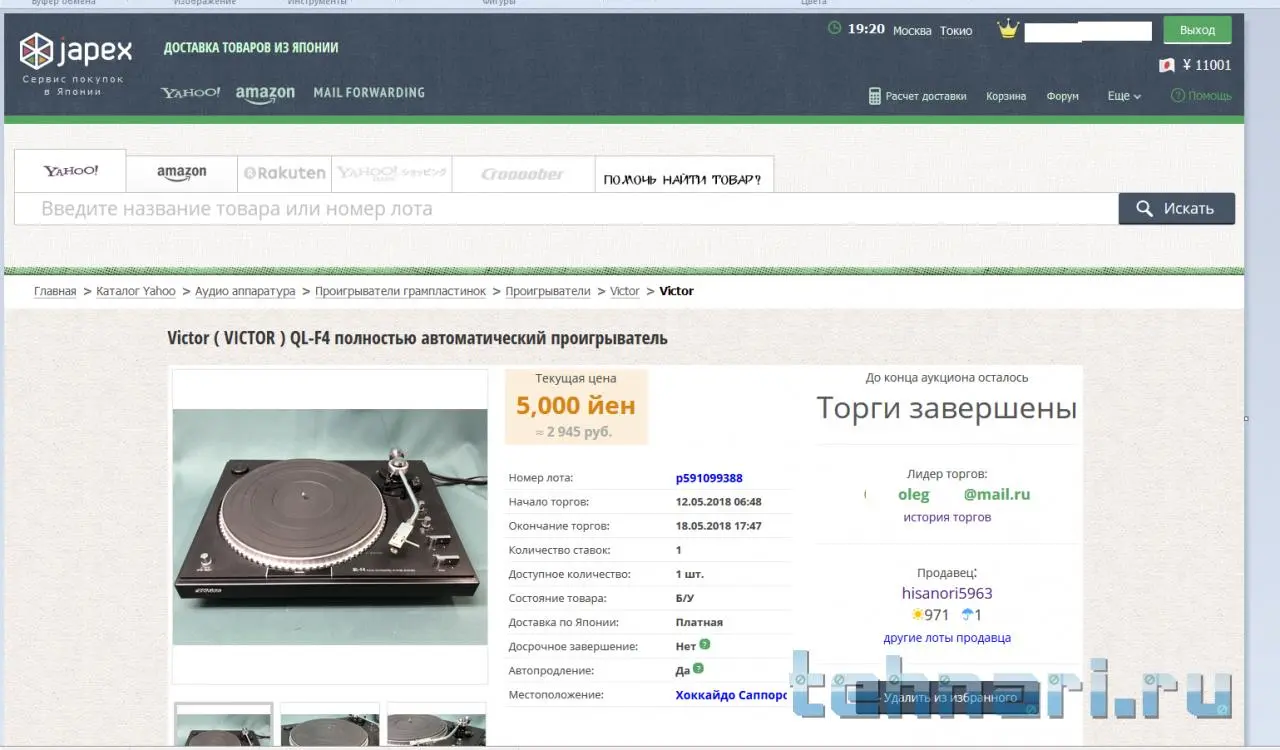Switch to the Yahoo! Shopping search tab
This screenshot has width=1280, height=750.
point(392,174)
